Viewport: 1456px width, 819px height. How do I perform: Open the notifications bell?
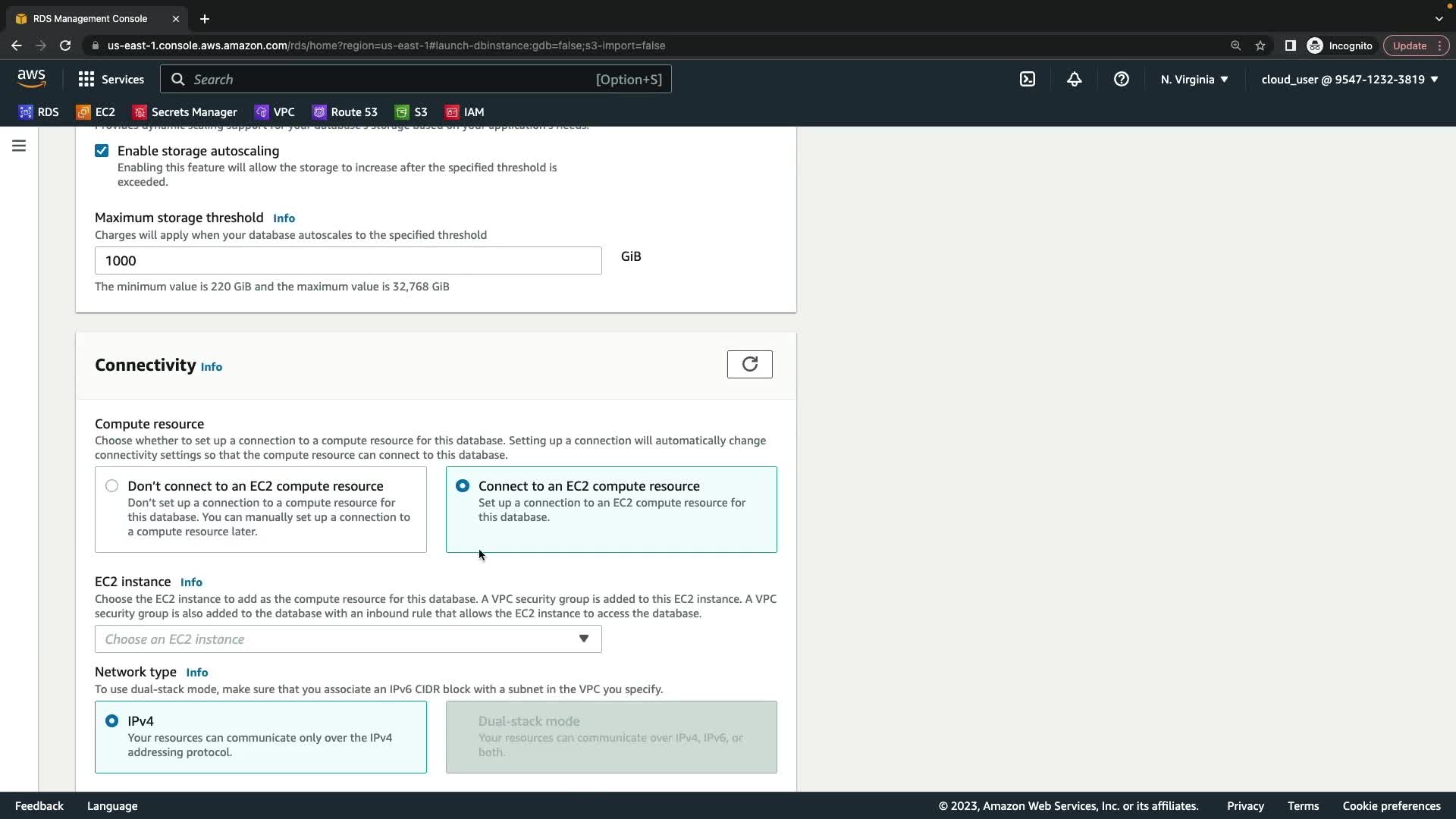[x=1074, y=79]
